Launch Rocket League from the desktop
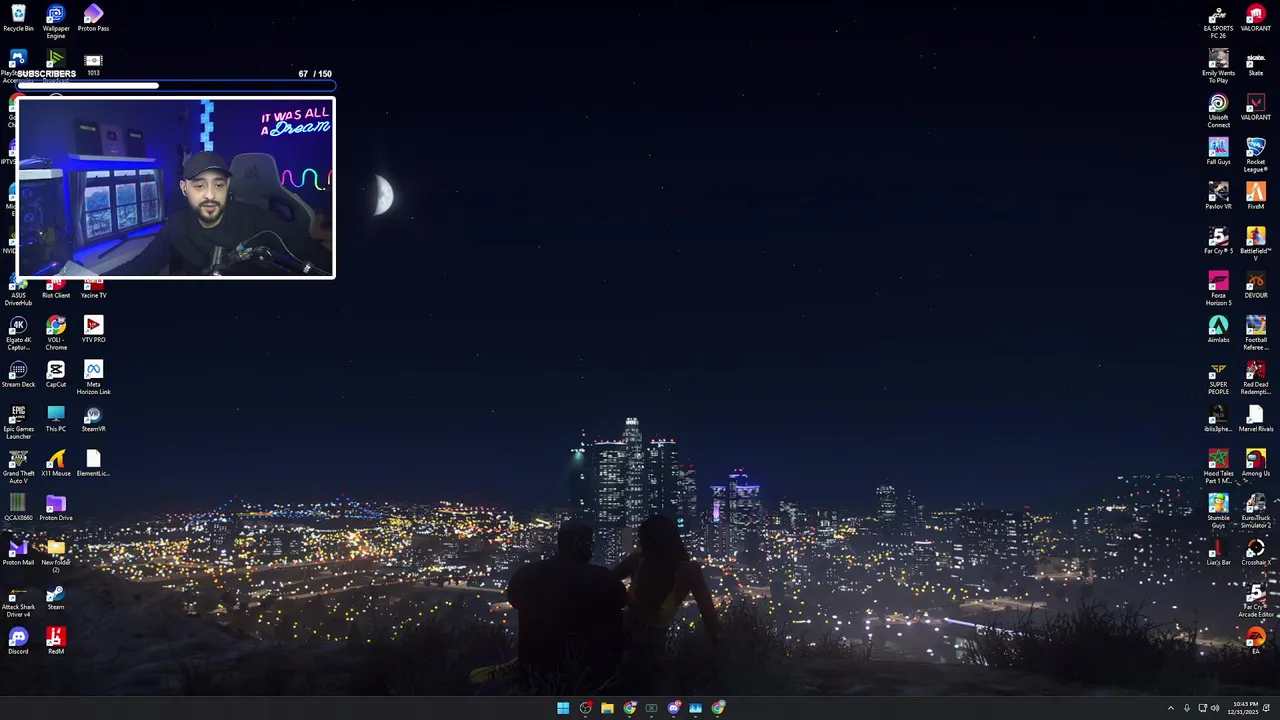The image size is (1280, 720). point(1256,155)
